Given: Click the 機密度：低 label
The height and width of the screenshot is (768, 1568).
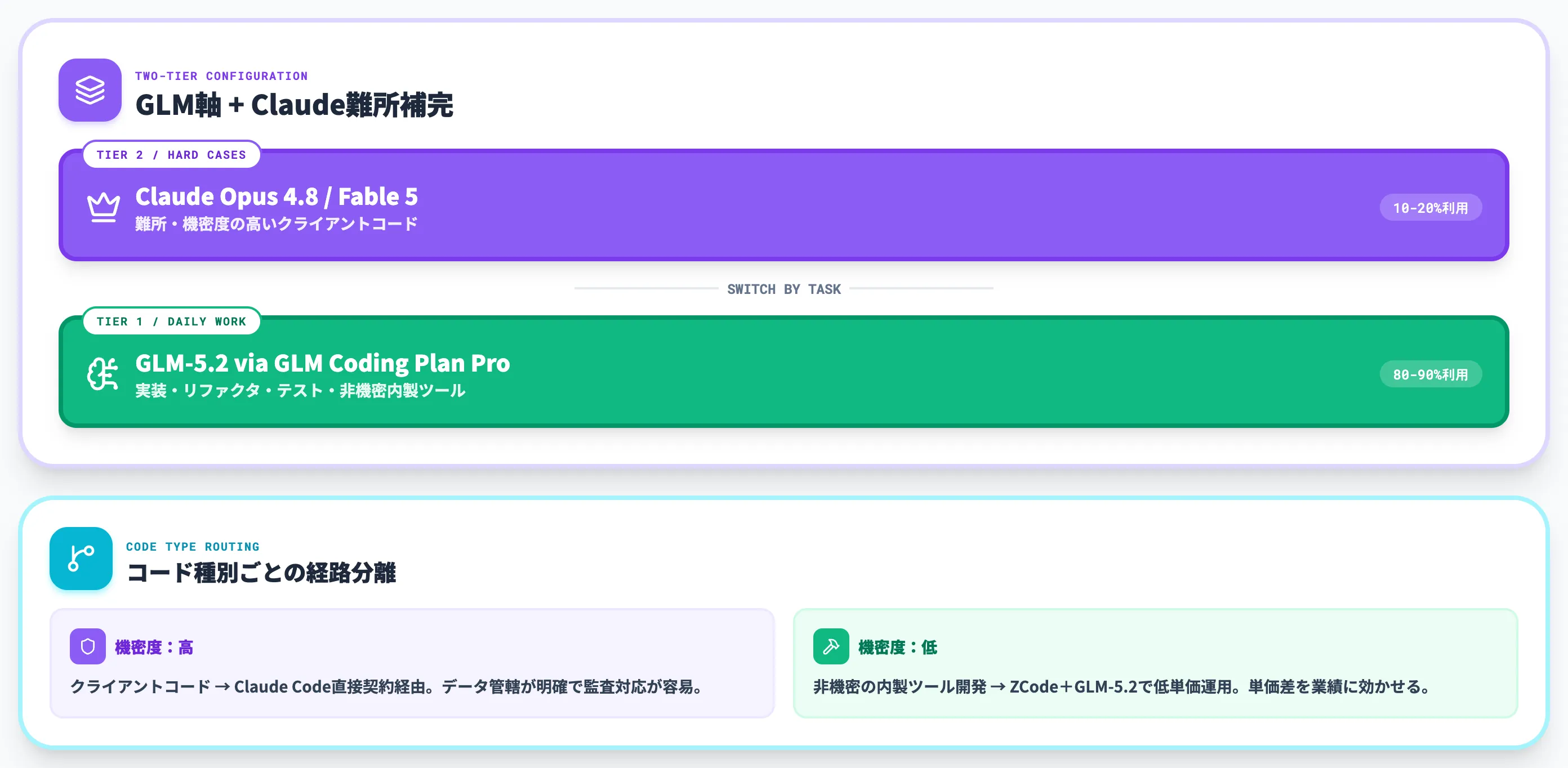Looking at the screenshot, I should [x=898, y=647].
